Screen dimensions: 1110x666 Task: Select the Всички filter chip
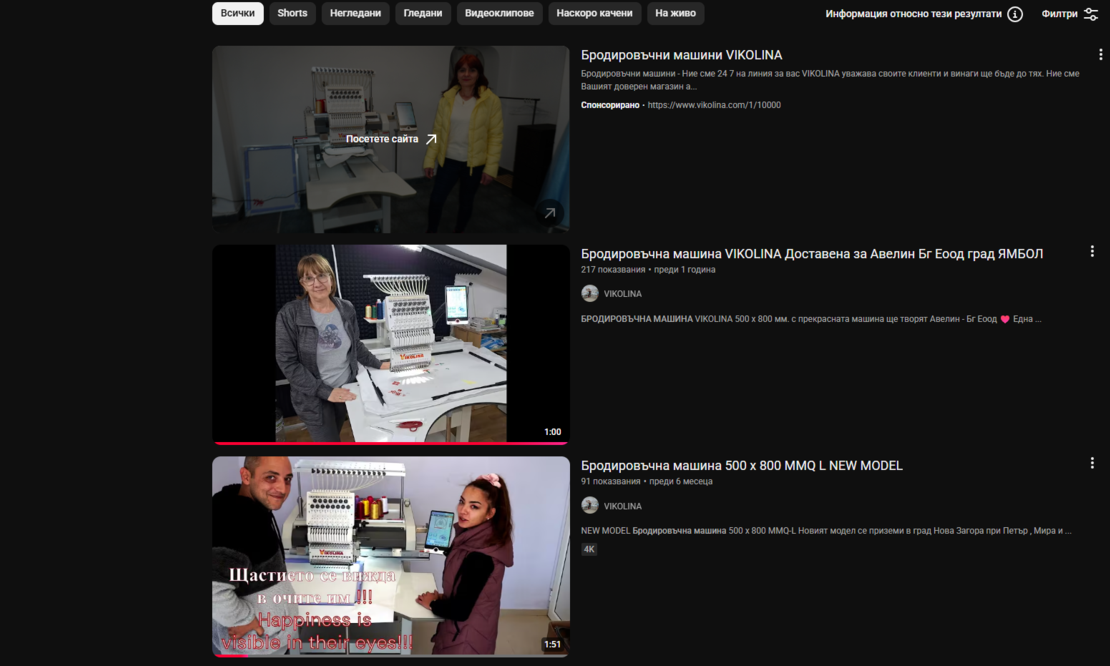point(237,13)
